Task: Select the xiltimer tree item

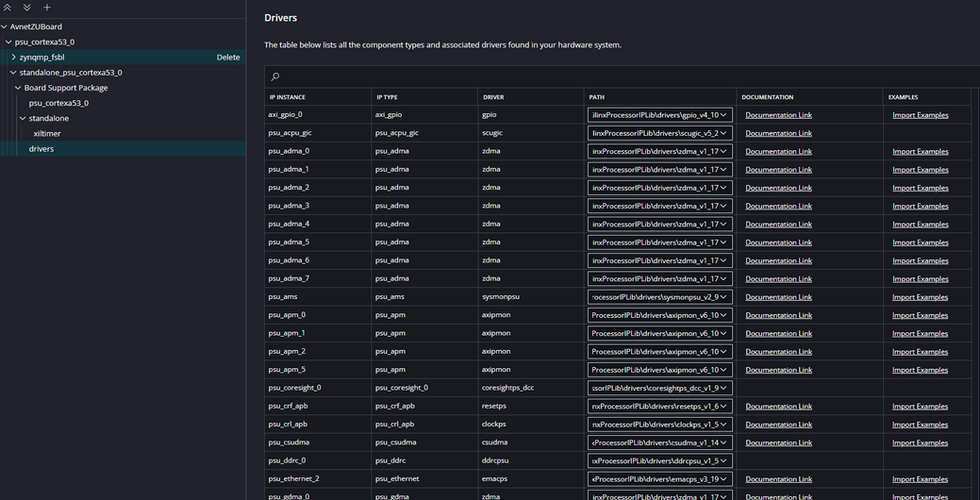Action: point(47,133)
